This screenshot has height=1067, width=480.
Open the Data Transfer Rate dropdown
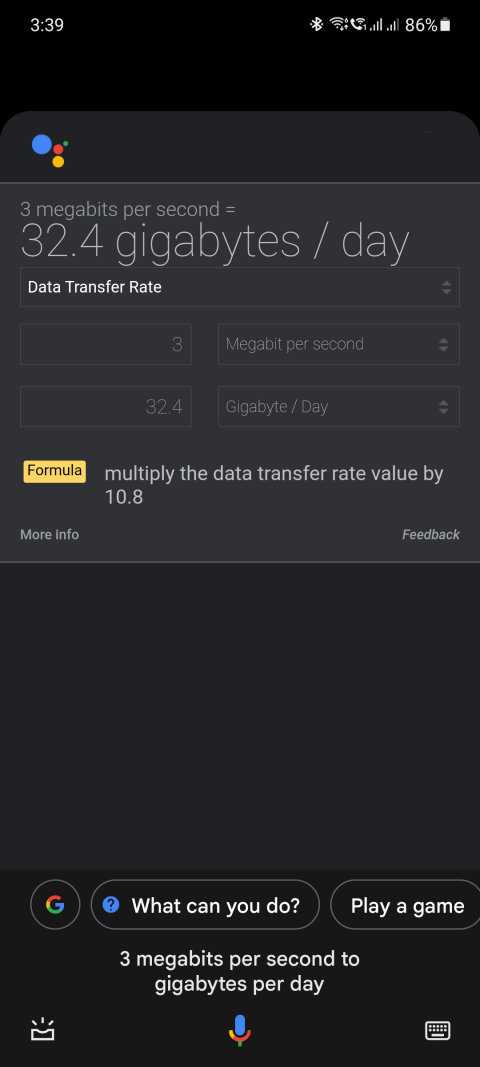coord(240,287)
